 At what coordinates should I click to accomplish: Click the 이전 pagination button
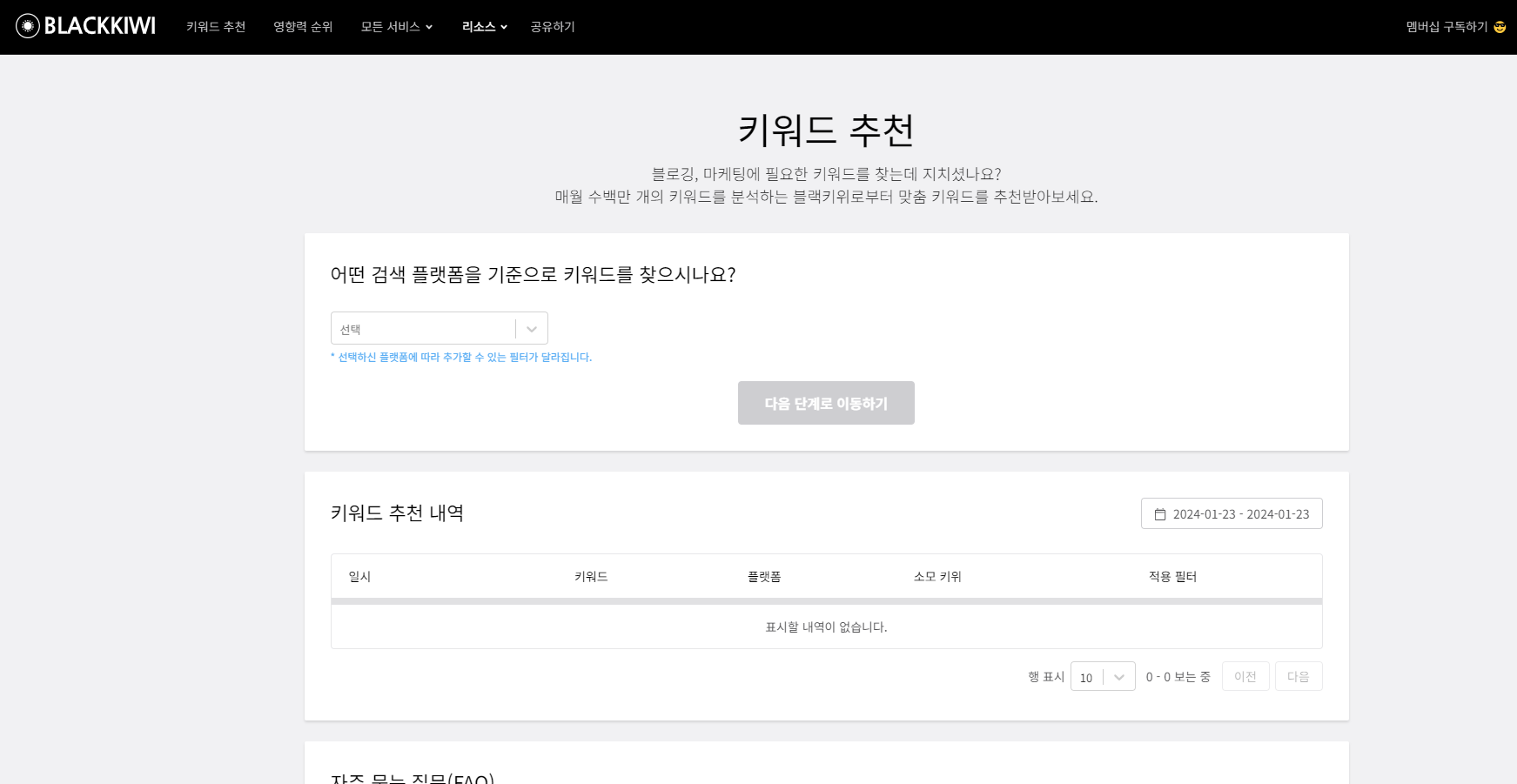[x=1245, y=676]
